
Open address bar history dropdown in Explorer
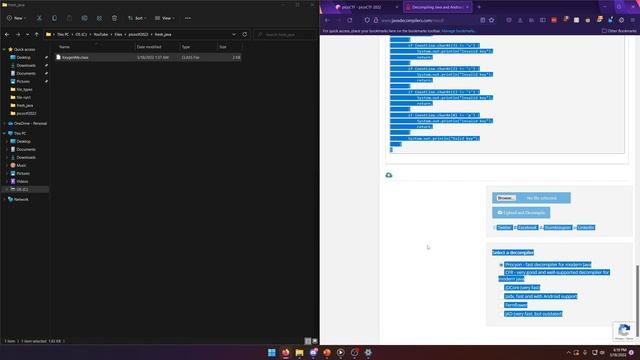coord(234,35)
